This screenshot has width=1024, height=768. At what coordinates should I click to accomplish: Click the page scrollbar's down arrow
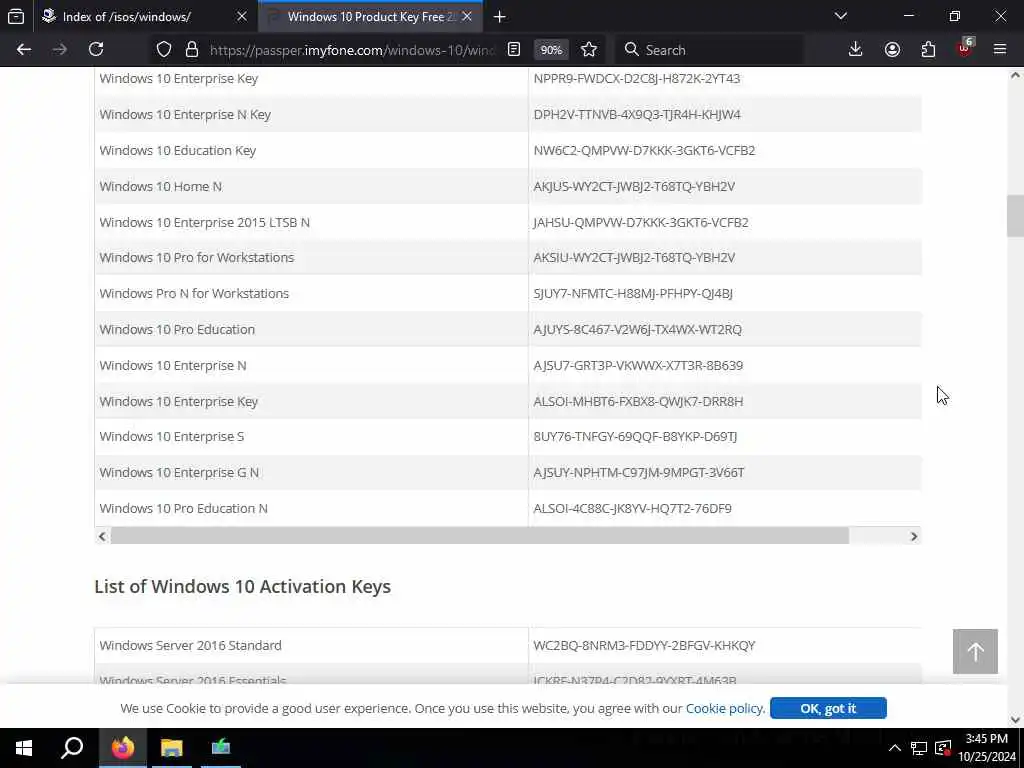click(x=1015, y=720)
